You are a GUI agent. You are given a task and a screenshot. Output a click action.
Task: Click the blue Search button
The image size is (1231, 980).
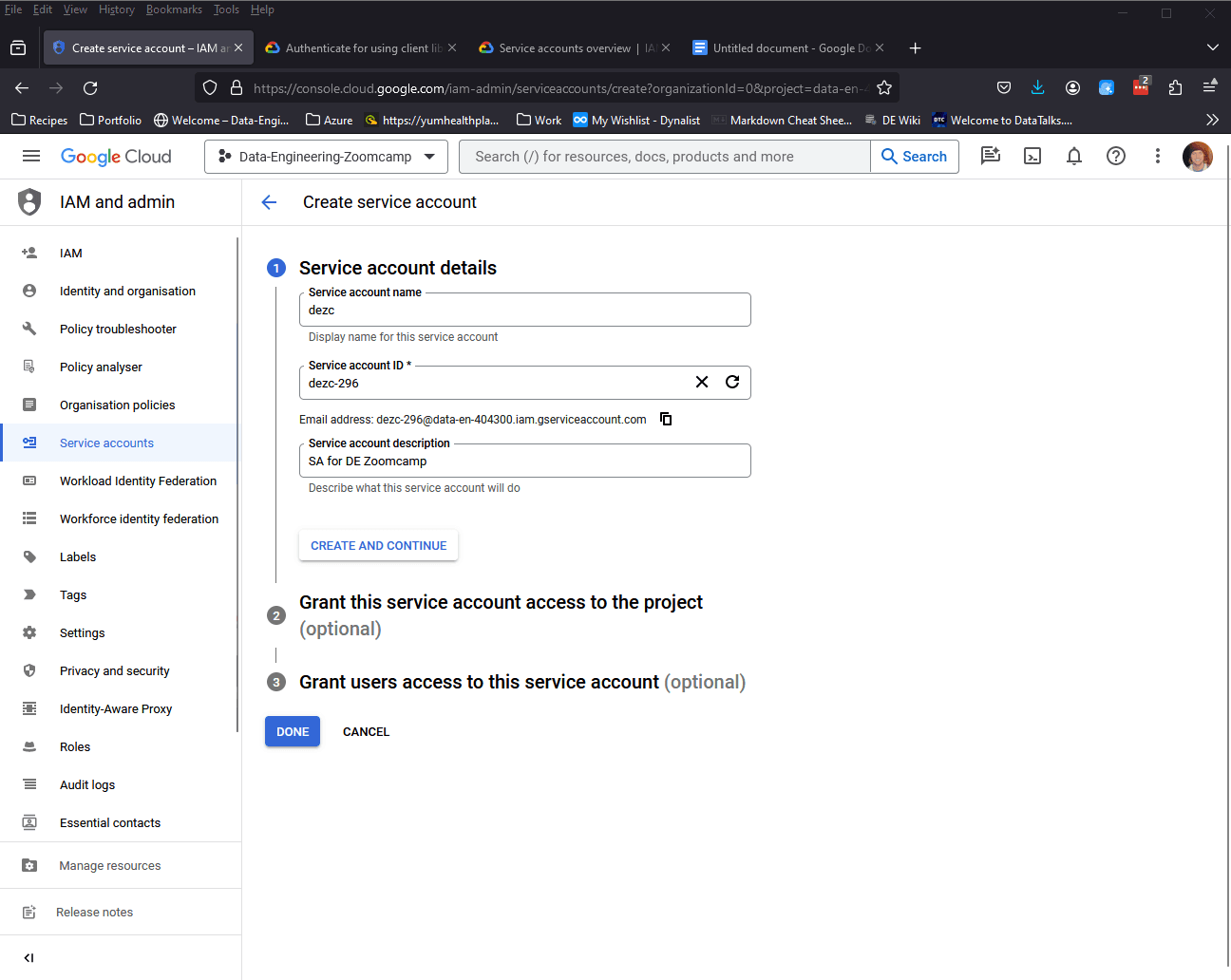[914, 157]
